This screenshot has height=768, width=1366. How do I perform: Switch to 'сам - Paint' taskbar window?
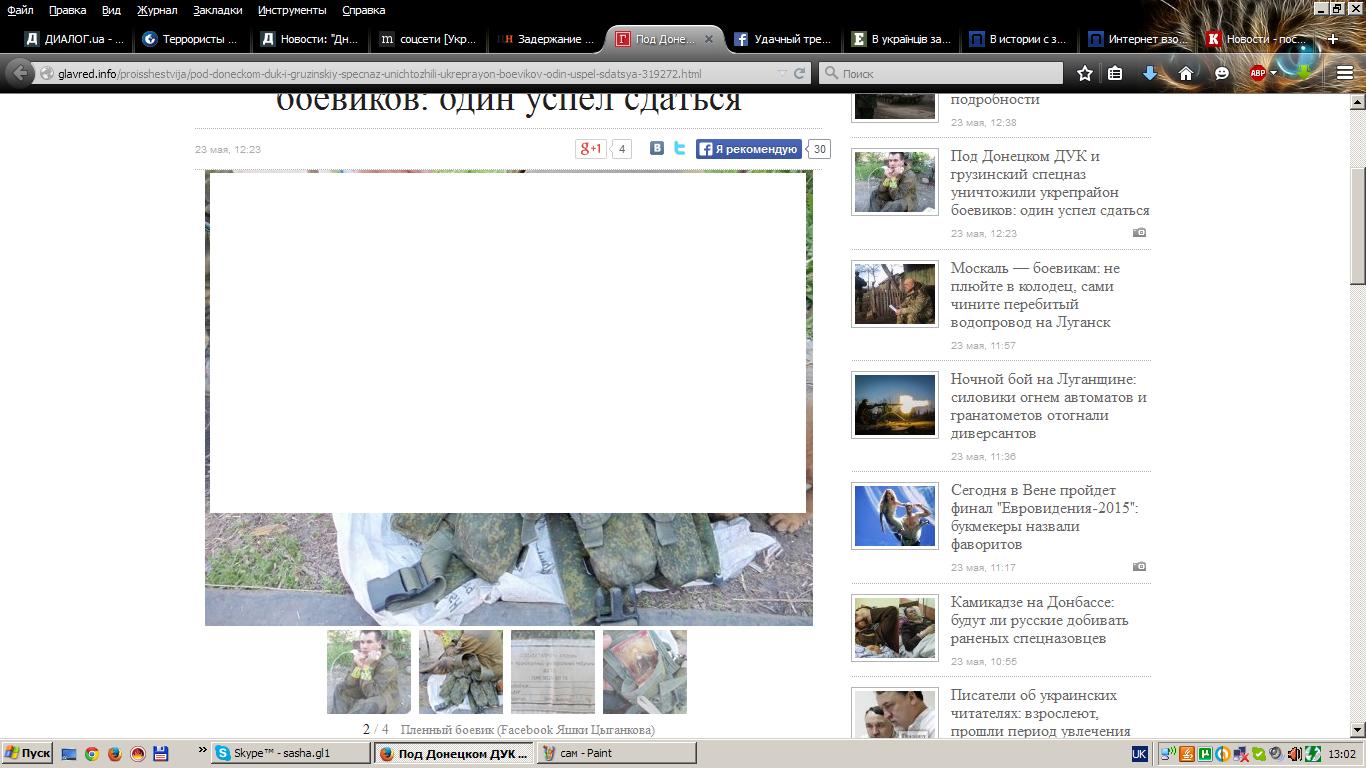pos(617,753)
